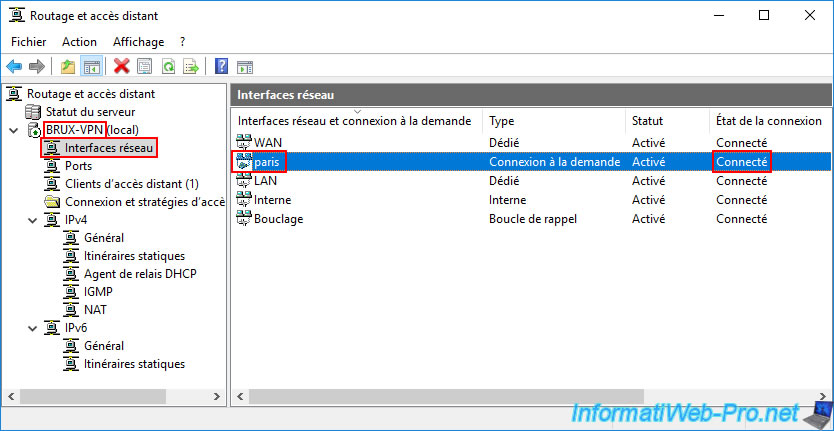834x431 pixels.
Task: Click the green Refresh toolbar icon
Action: pyautogui.click(x=168, y=67)
